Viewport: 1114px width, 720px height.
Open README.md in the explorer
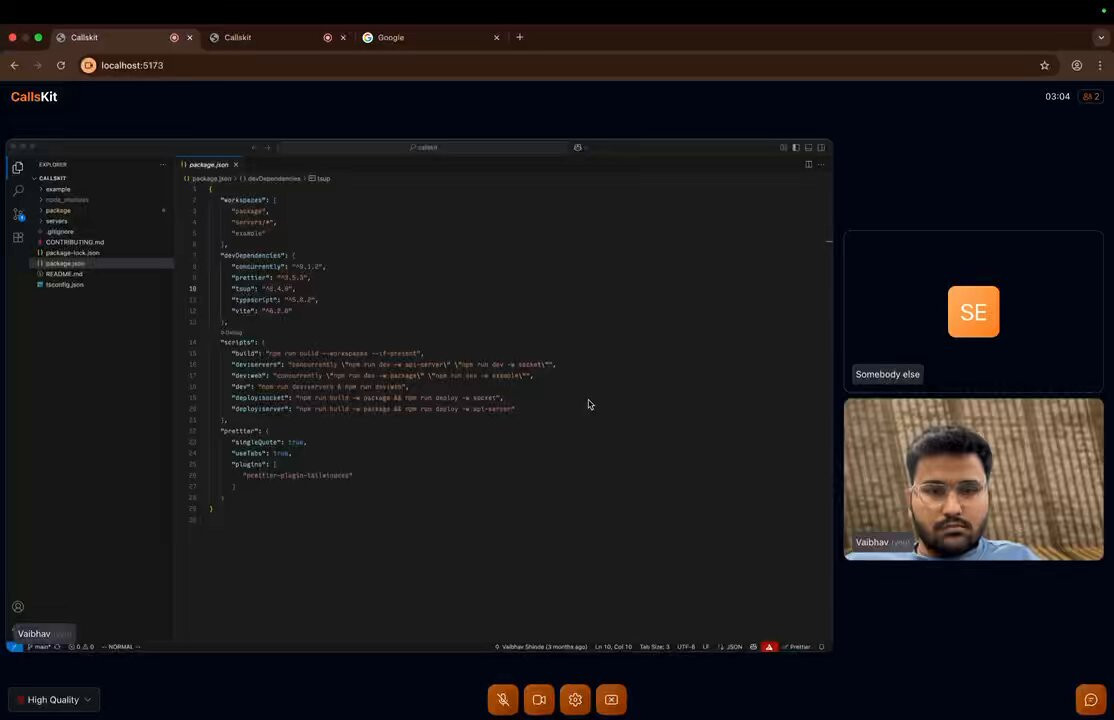pyautogui.click(x=64, y=274)
